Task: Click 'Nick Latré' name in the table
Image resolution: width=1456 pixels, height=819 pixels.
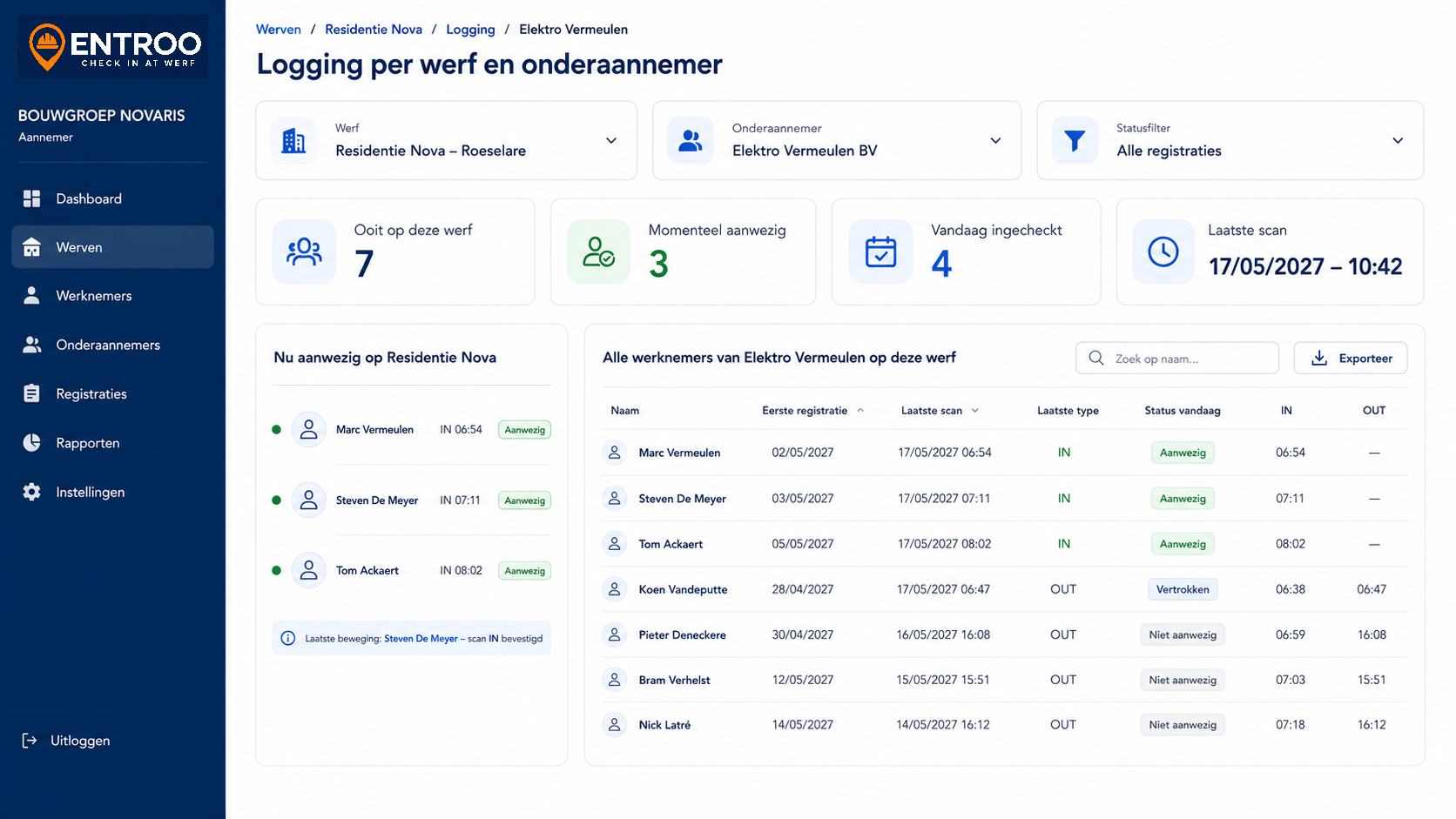Action: [x=664, y=724]
